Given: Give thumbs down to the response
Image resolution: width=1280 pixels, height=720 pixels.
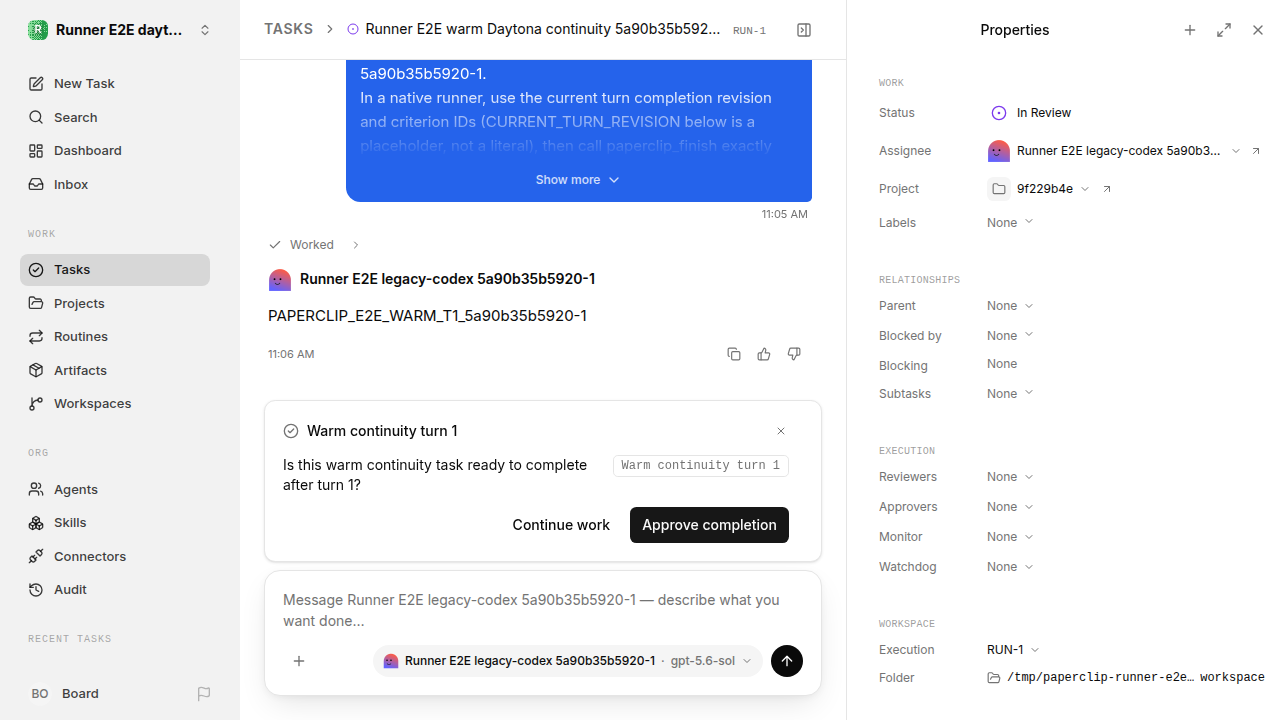Looking at the screenshot, I should click(x=794, y=354).
